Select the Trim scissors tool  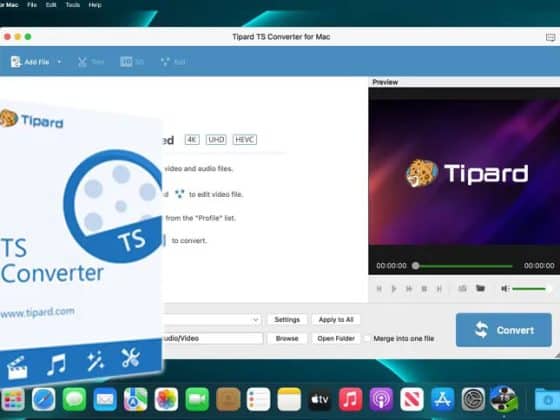coord(91,62)
